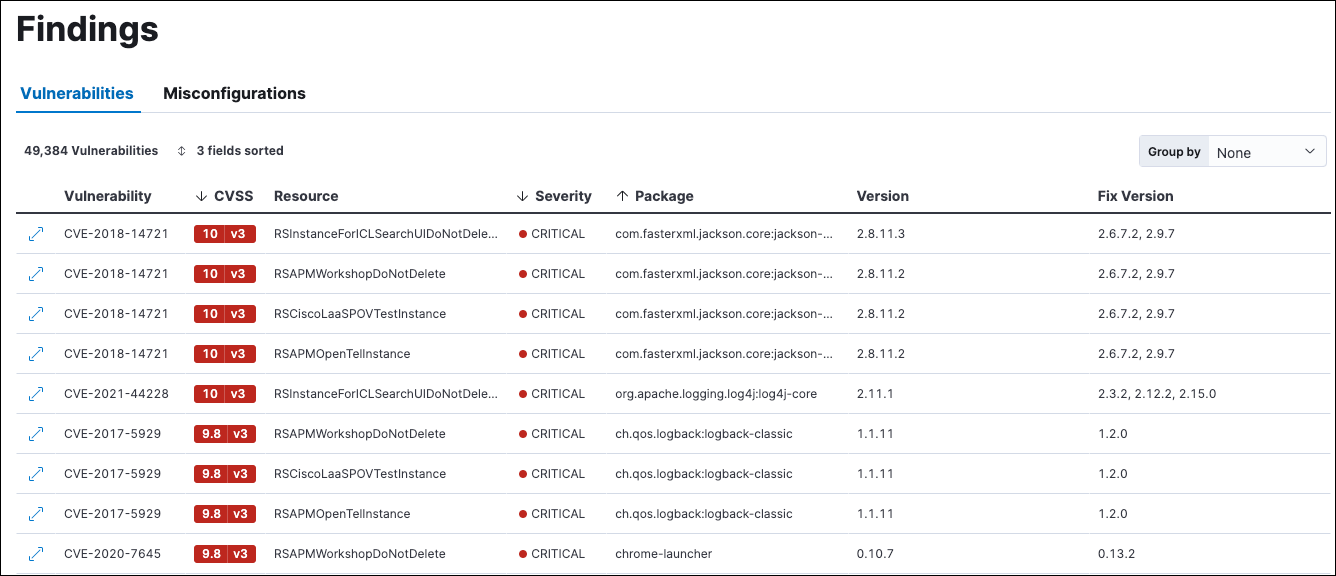The image size is (1336, 576).
Task: Click the "10 v3" CVSS badge in the top row
Action: 224,233
